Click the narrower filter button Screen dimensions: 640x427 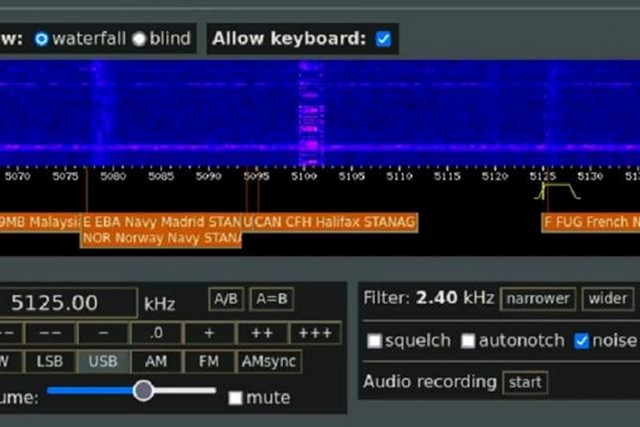(538, 298)
